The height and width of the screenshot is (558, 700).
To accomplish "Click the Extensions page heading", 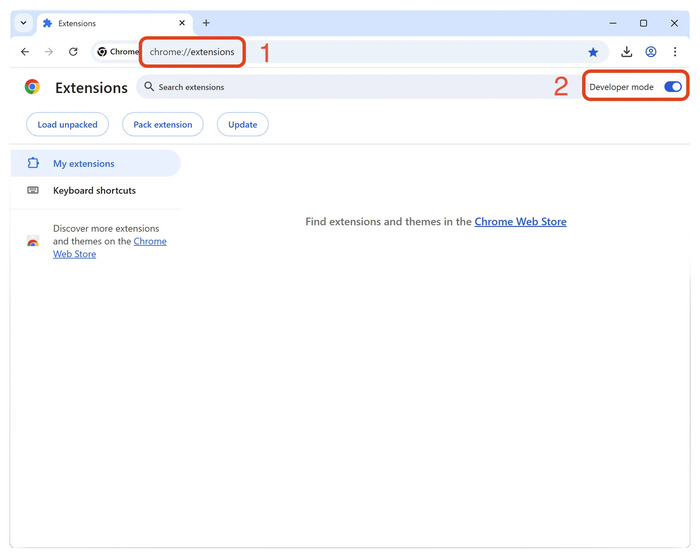I will point(92,88).
